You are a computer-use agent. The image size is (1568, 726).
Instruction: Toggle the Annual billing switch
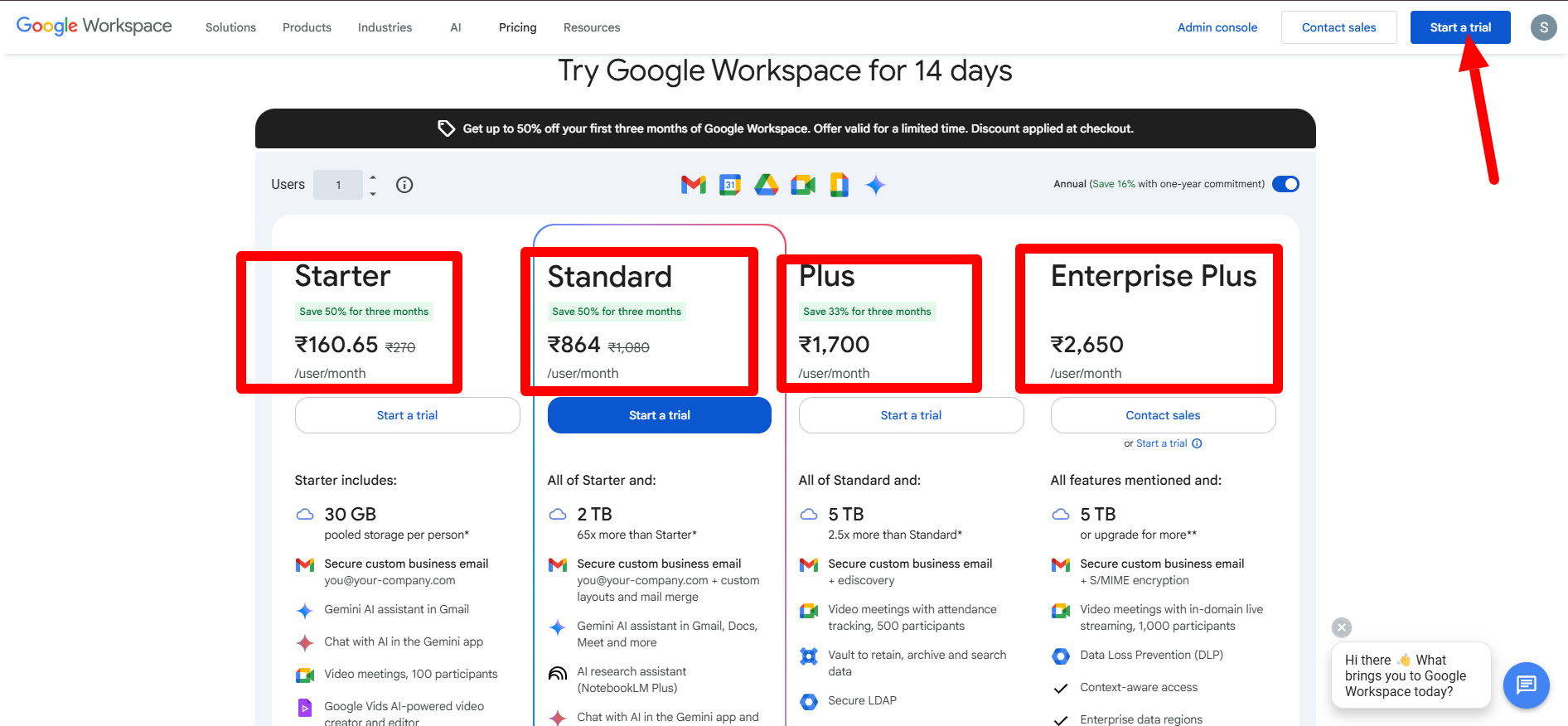1285,184
